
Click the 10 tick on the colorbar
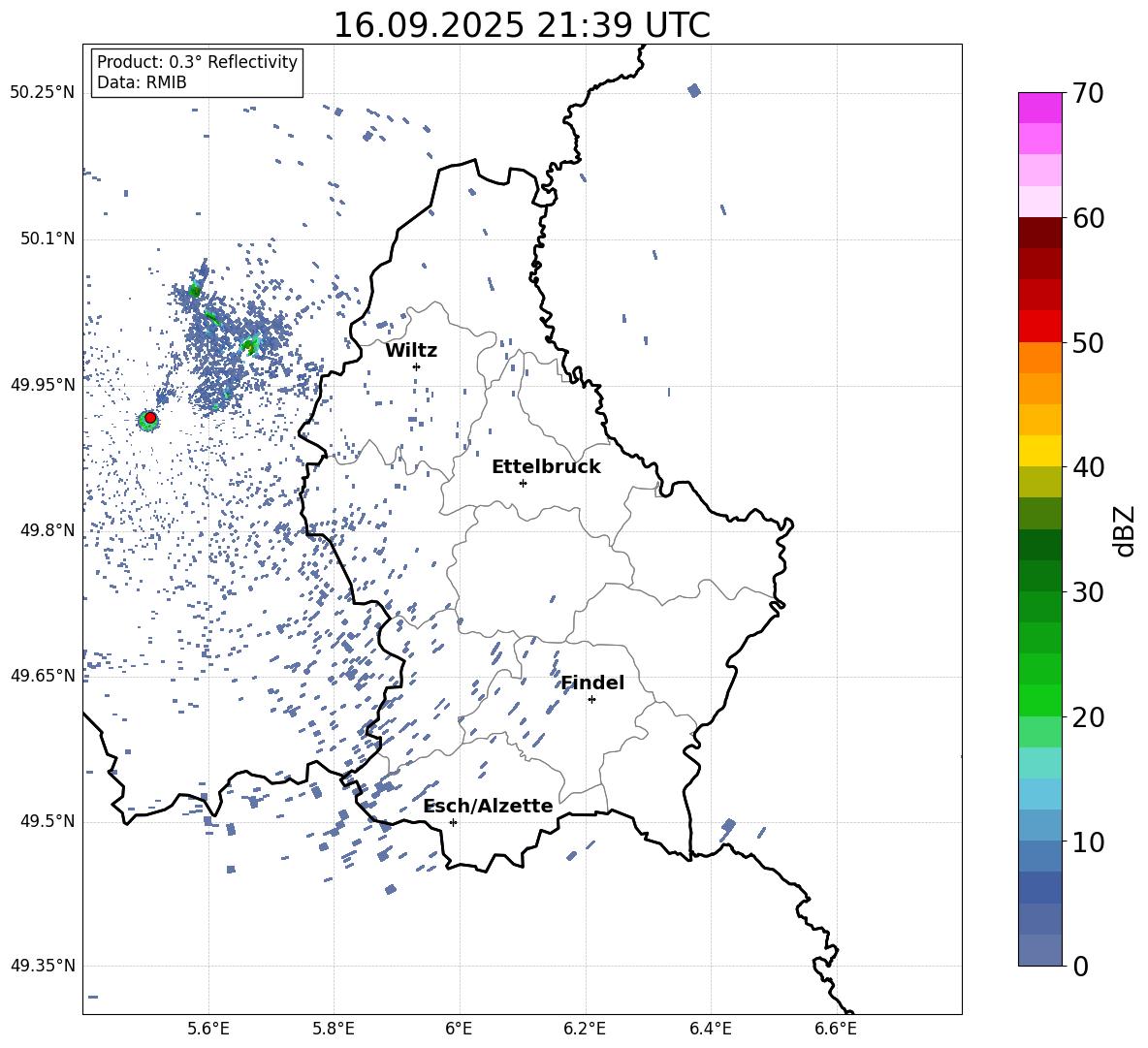(x=1088, y=842)
